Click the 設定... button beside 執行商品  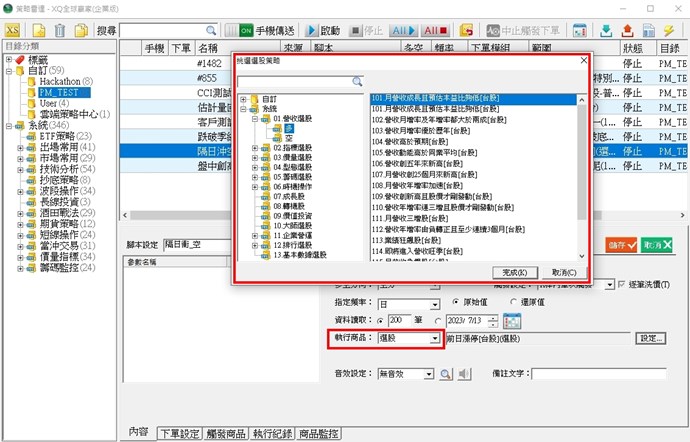point(650,339)
